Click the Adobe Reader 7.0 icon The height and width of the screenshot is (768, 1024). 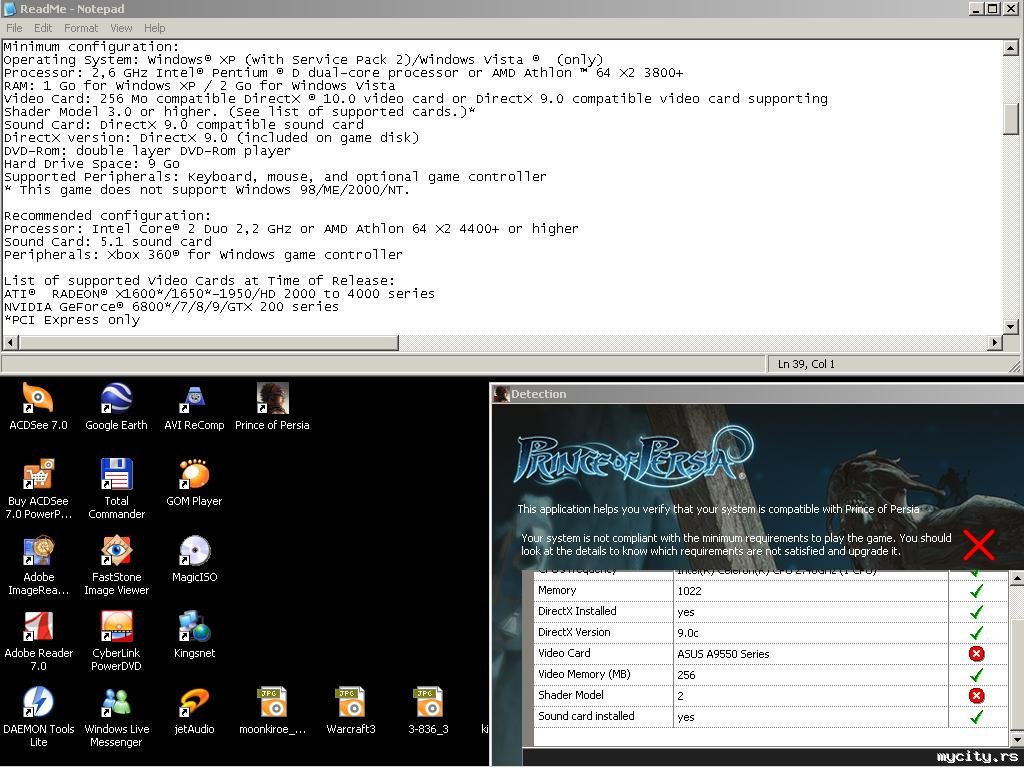pyautogui.click(x=38, y=626)
